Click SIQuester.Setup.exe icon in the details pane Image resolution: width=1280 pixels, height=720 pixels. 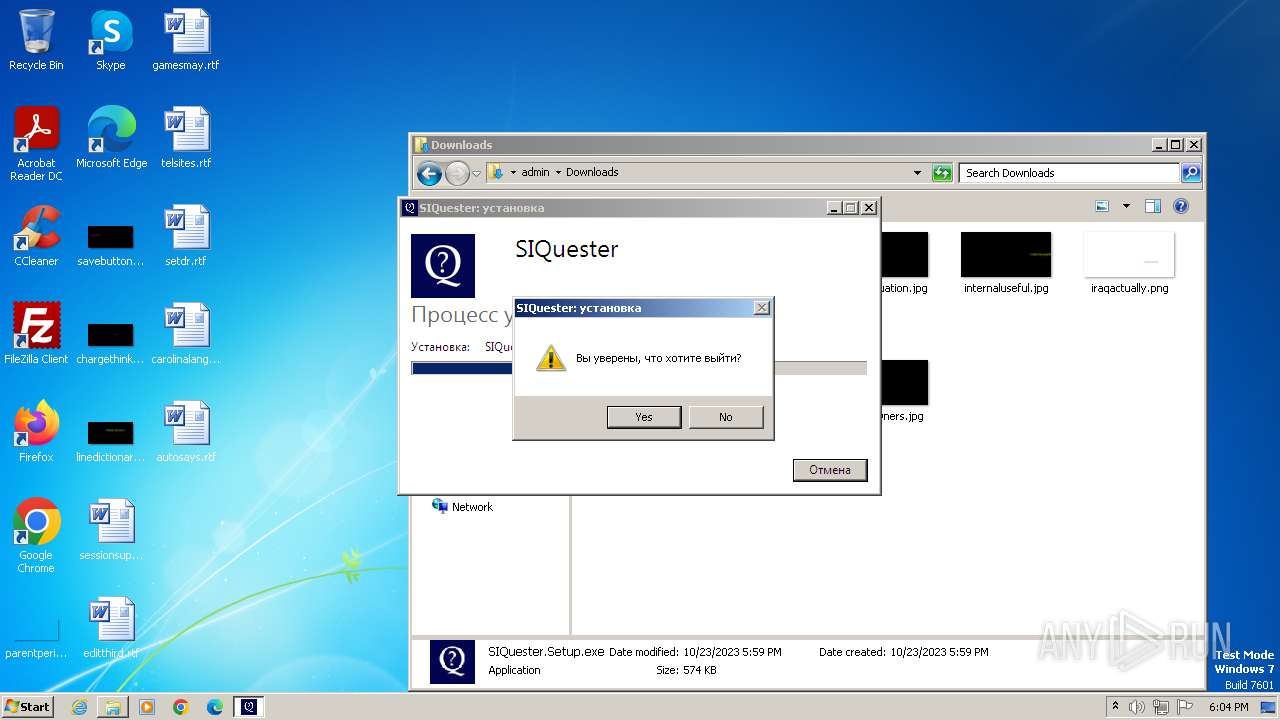point(452,661)
